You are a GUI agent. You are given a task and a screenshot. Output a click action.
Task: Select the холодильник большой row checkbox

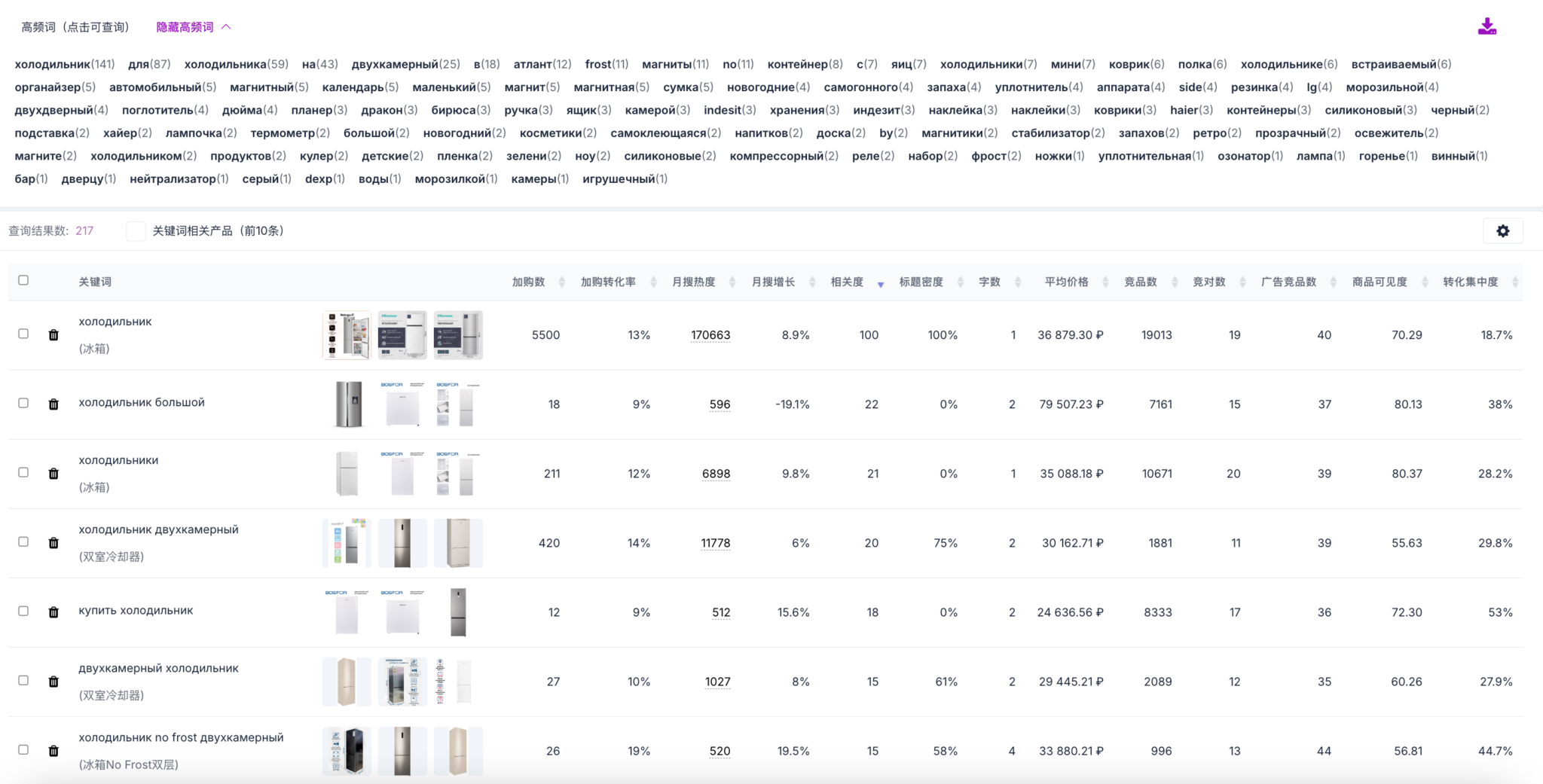click(x=23, y=403)
